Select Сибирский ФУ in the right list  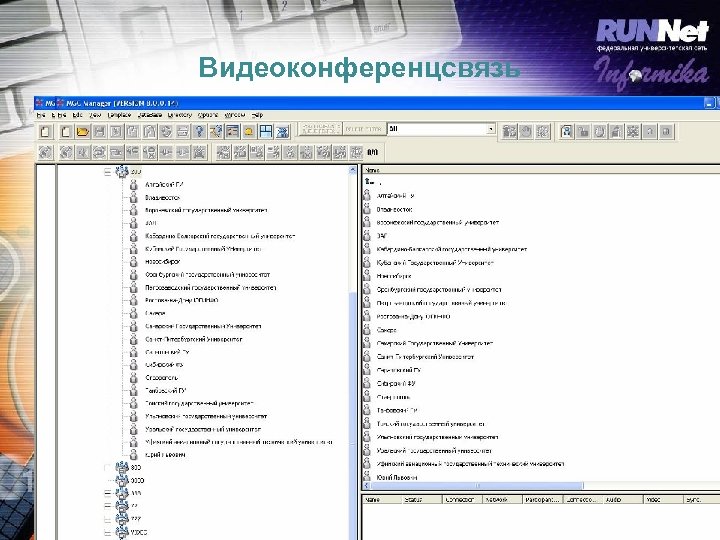[x=395, y=383]
